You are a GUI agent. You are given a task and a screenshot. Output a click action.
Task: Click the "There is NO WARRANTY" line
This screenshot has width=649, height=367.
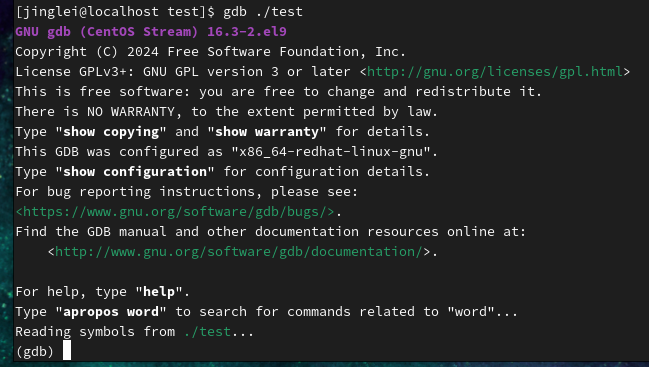pyautogui.click(x=226, y=112)
